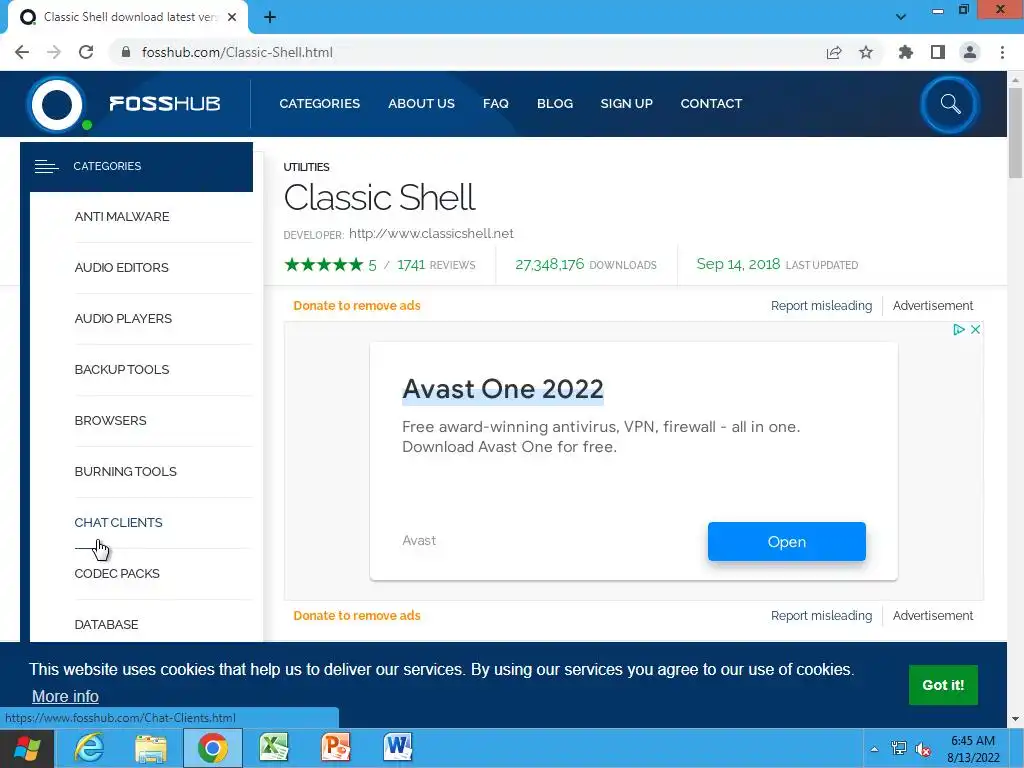
Task: Click the taskbar clock
Action: [973, 749]
